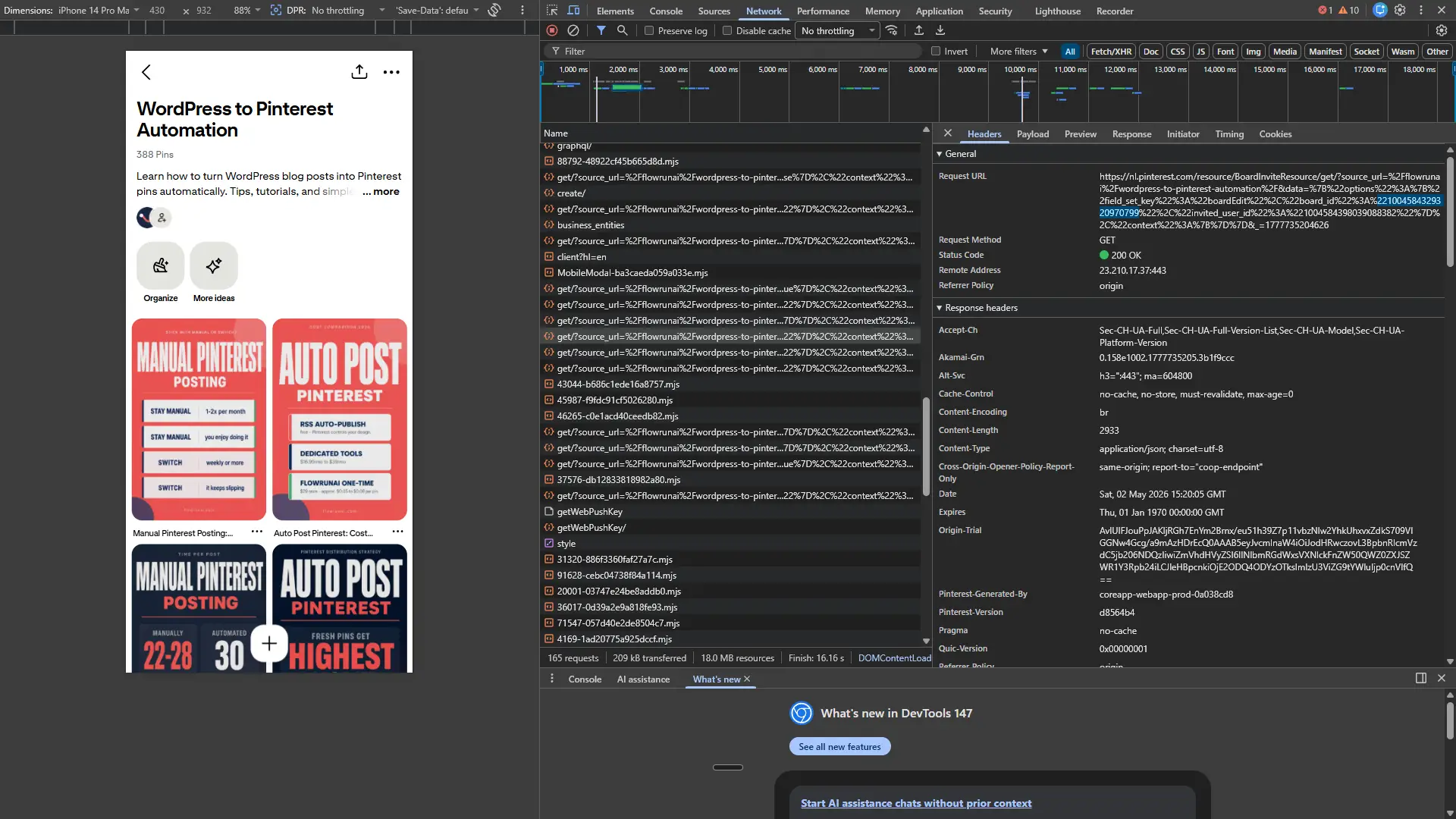Open Auto Post Pinterest pin thumbnail

[340, 419]
